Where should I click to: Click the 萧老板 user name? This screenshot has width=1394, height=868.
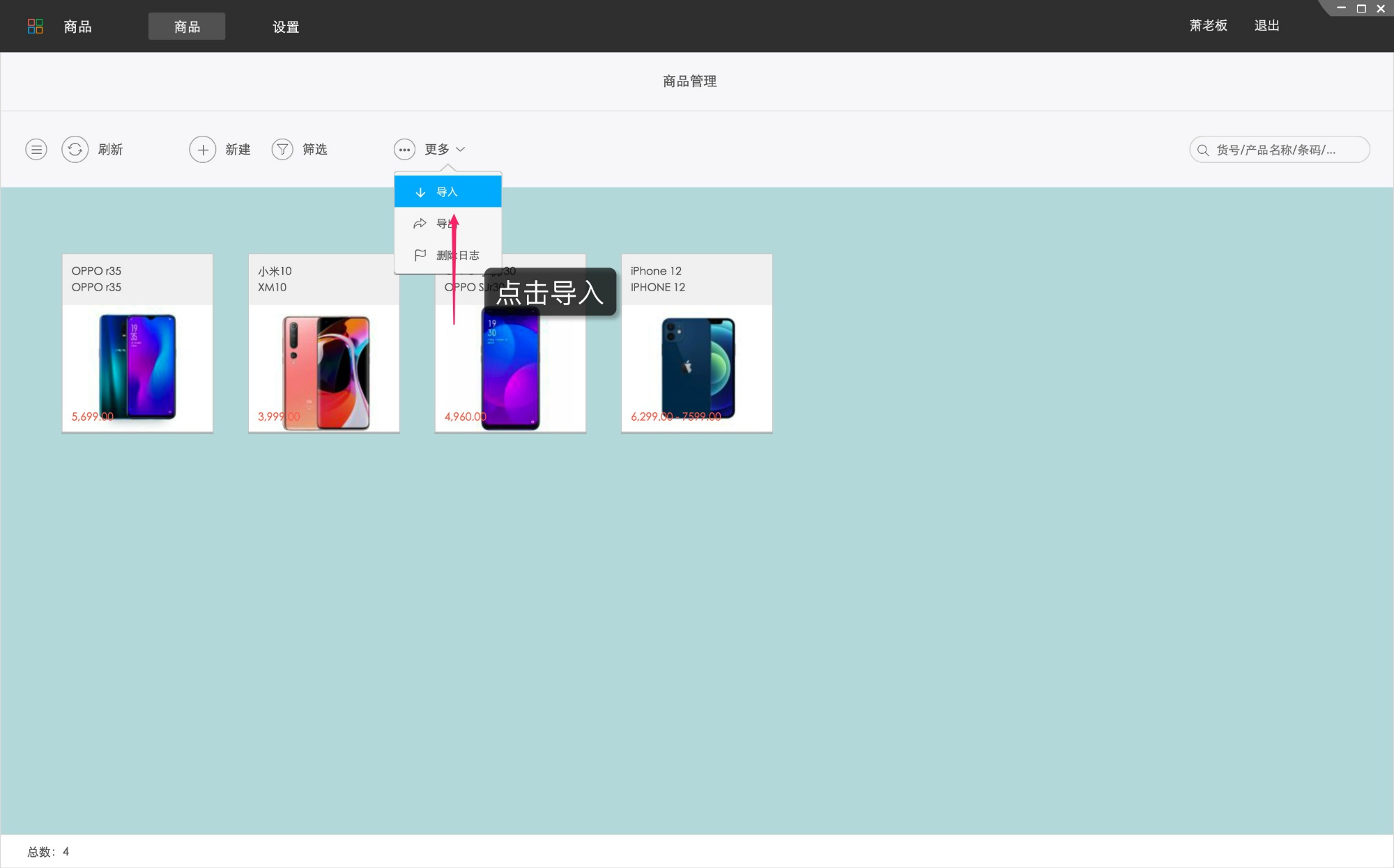(x=1208, y=26)
